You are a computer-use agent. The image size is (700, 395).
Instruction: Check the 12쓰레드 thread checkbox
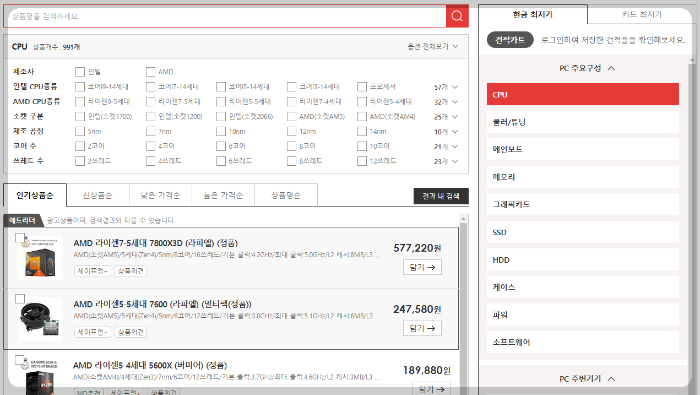coord(362,161)
